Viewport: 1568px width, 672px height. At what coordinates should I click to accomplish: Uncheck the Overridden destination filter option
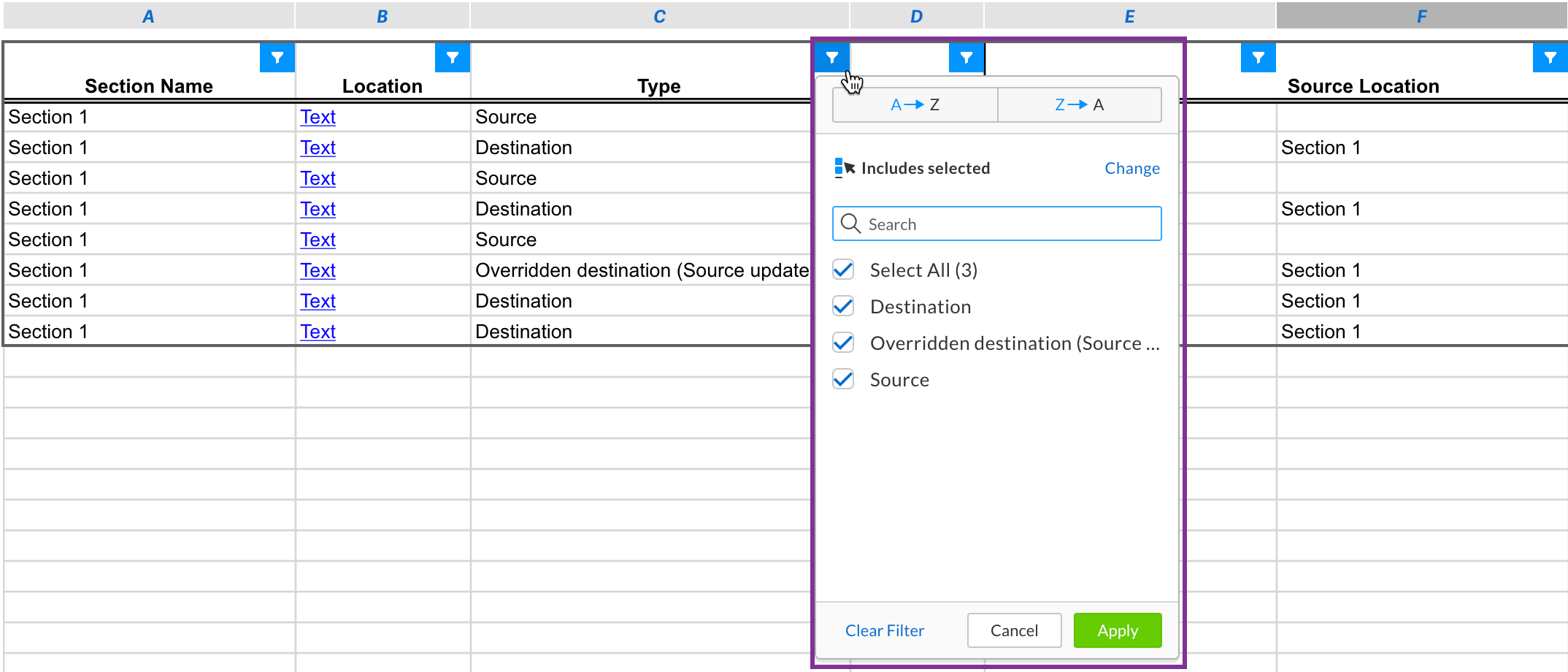click(842, 343)
